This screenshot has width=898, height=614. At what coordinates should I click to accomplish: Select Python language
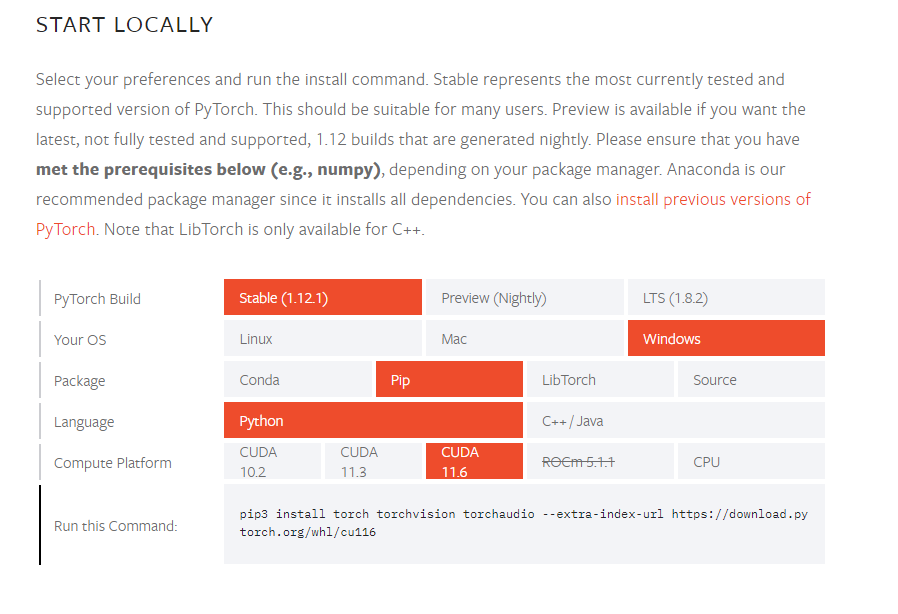pos(373,420)
